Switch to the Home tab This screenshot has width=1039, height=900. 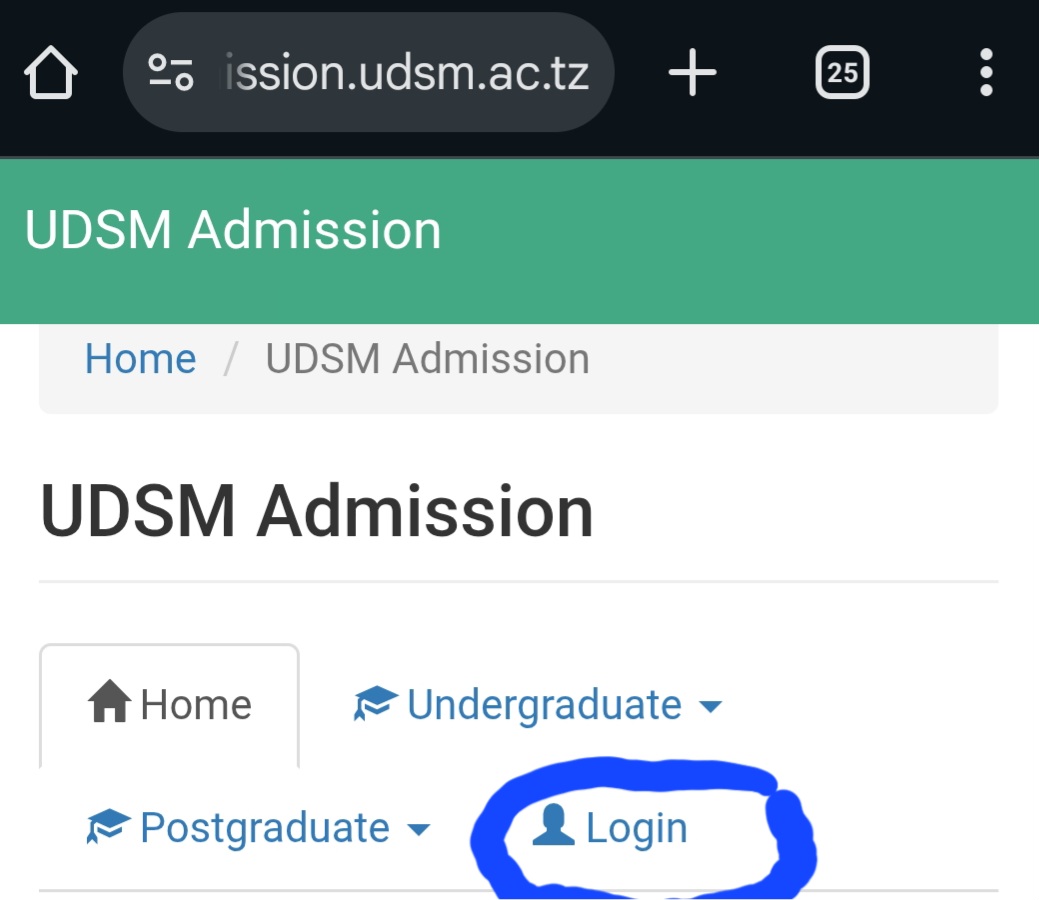[x=169, y=703]
